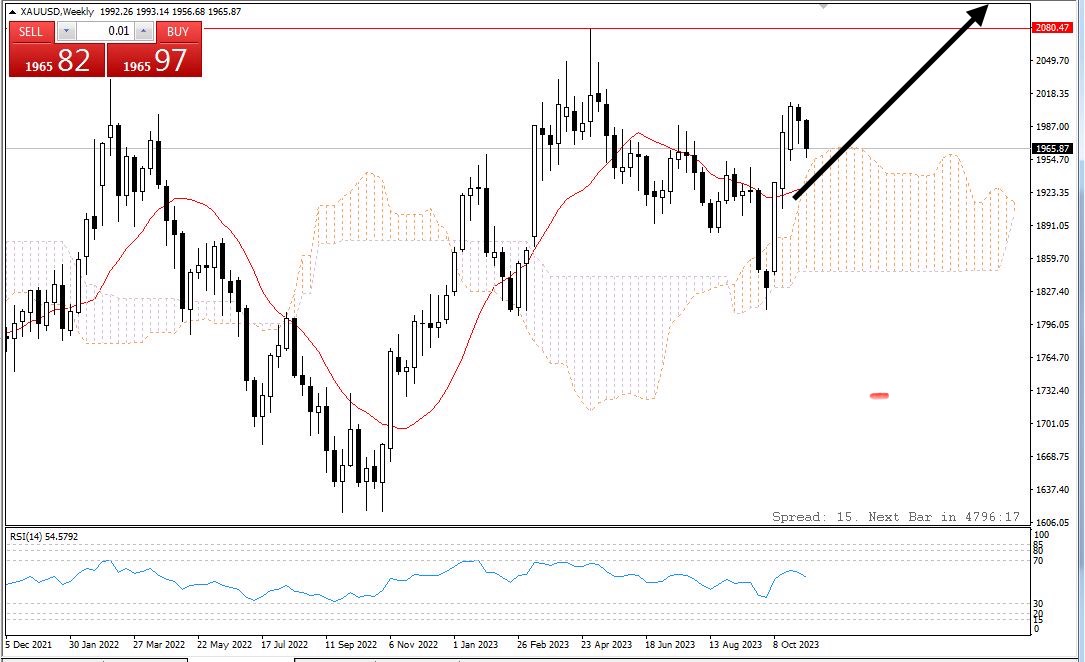Screen dimensions: 1085x662
Task: Click the 1606.05 price scale label
Action: point(1052,523)
